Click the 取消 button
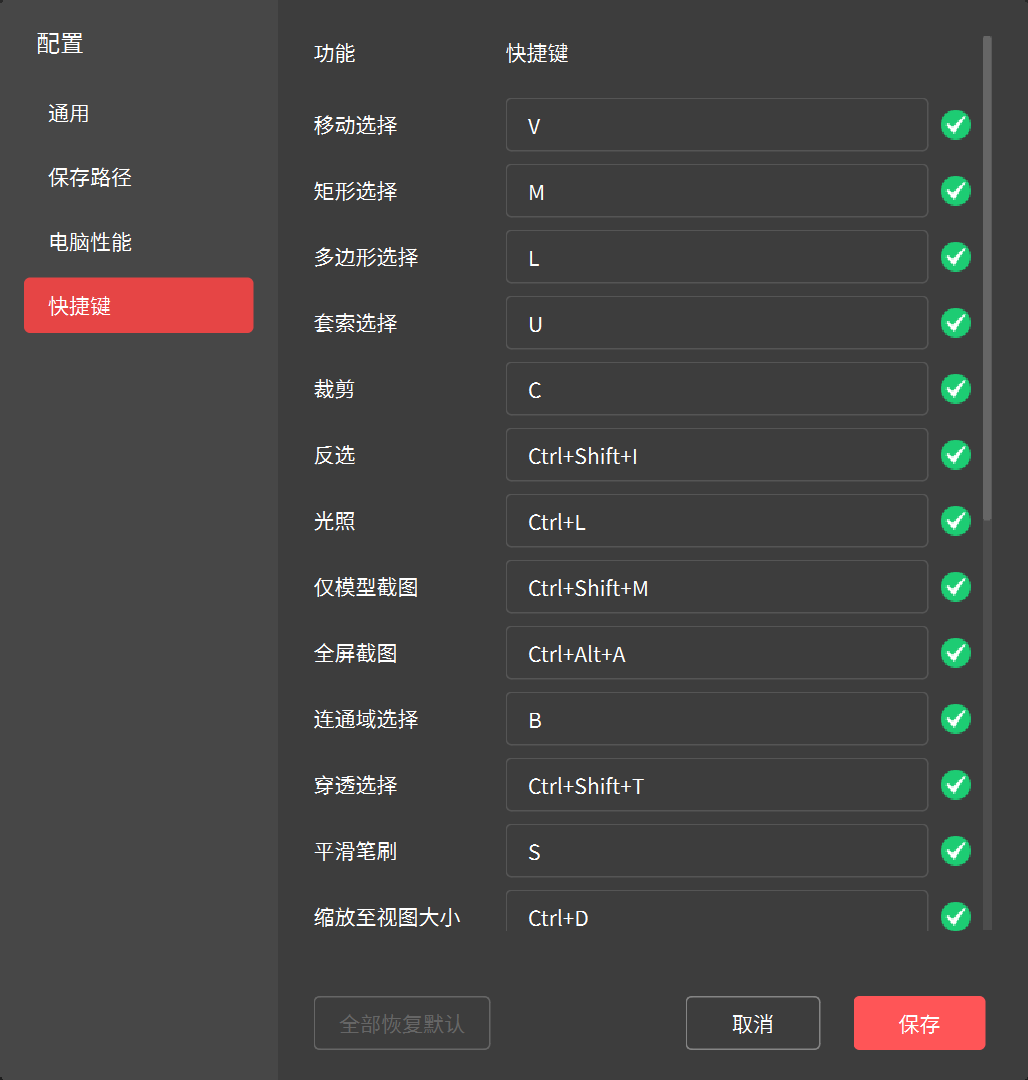Viewport: 1028px width, 1080px height. pos(752,1023)
